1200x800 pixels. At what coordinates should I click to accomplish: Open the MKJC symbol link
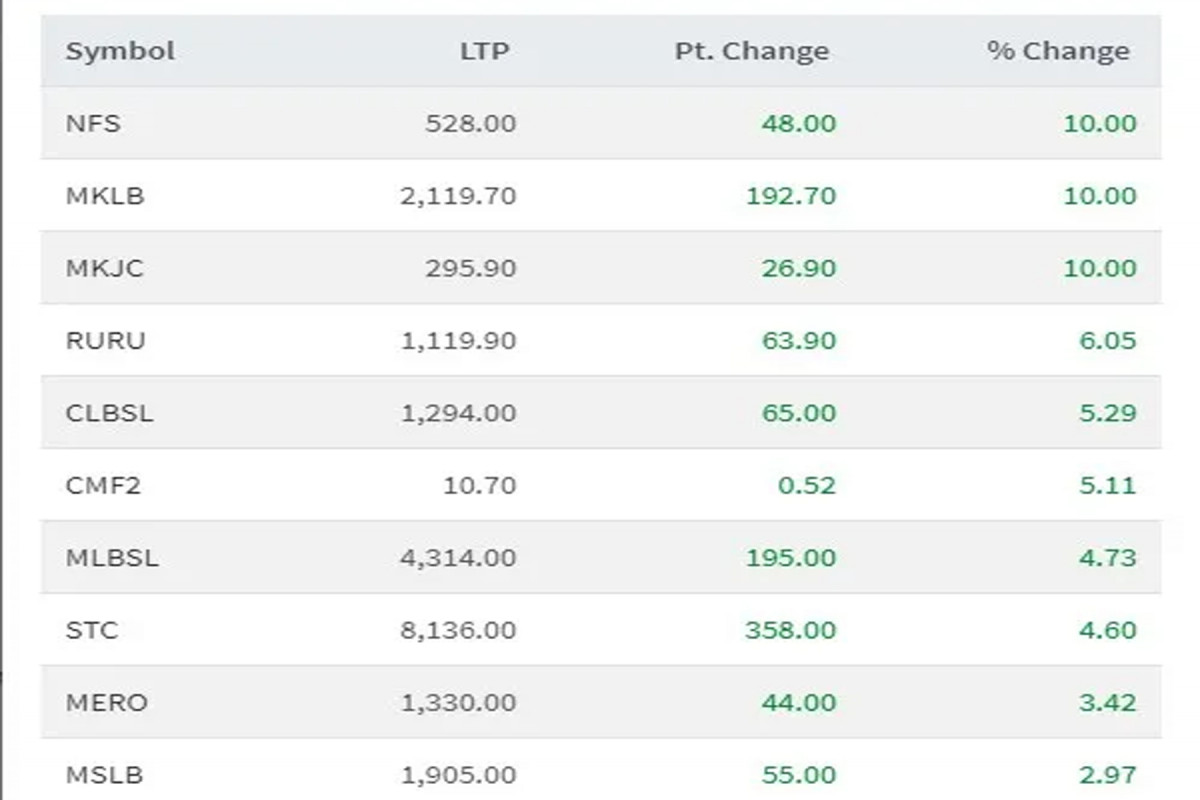click(104, 268)
